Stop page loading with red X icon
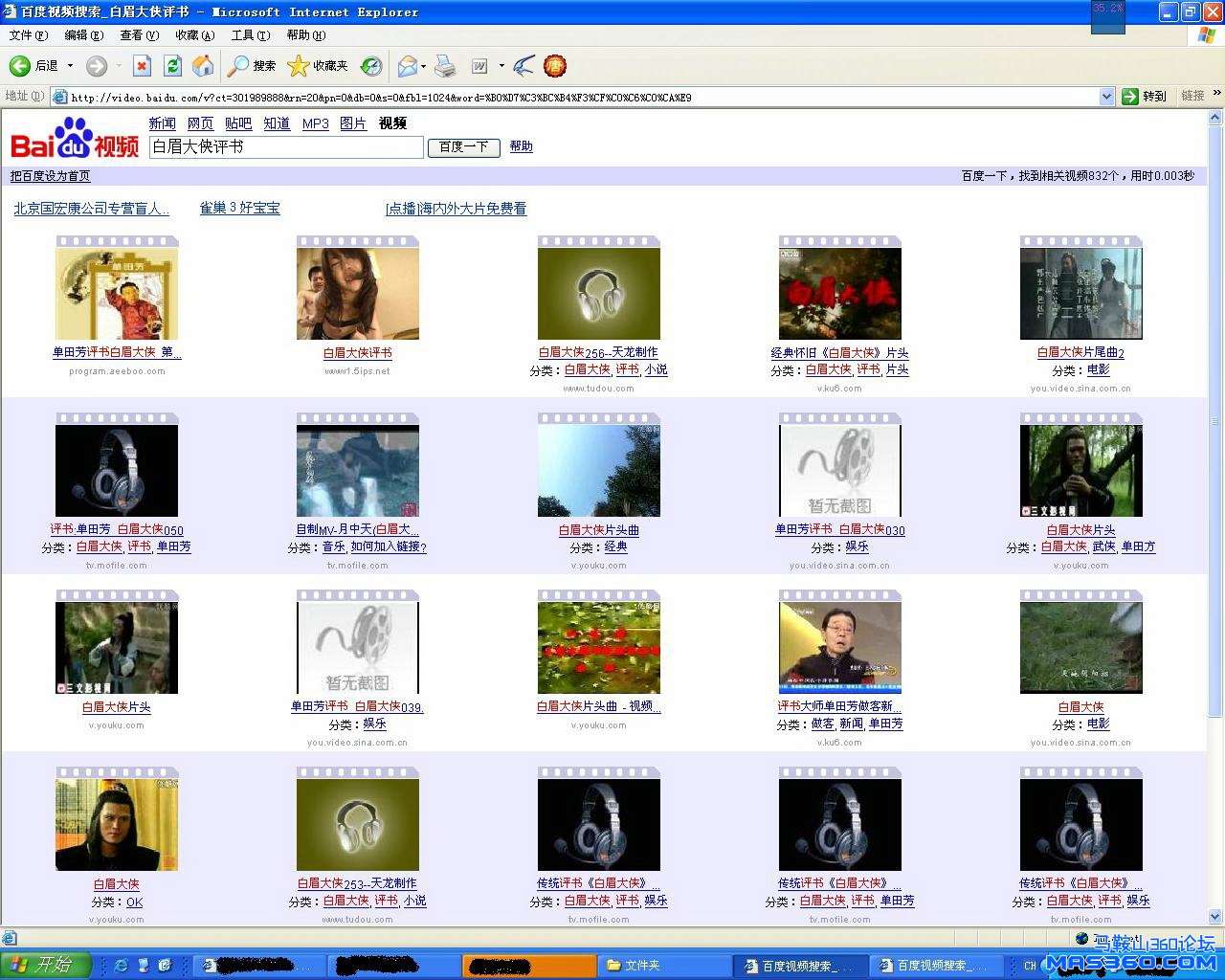This screenshot has height=980, width=1225. (x=142, y=66)
